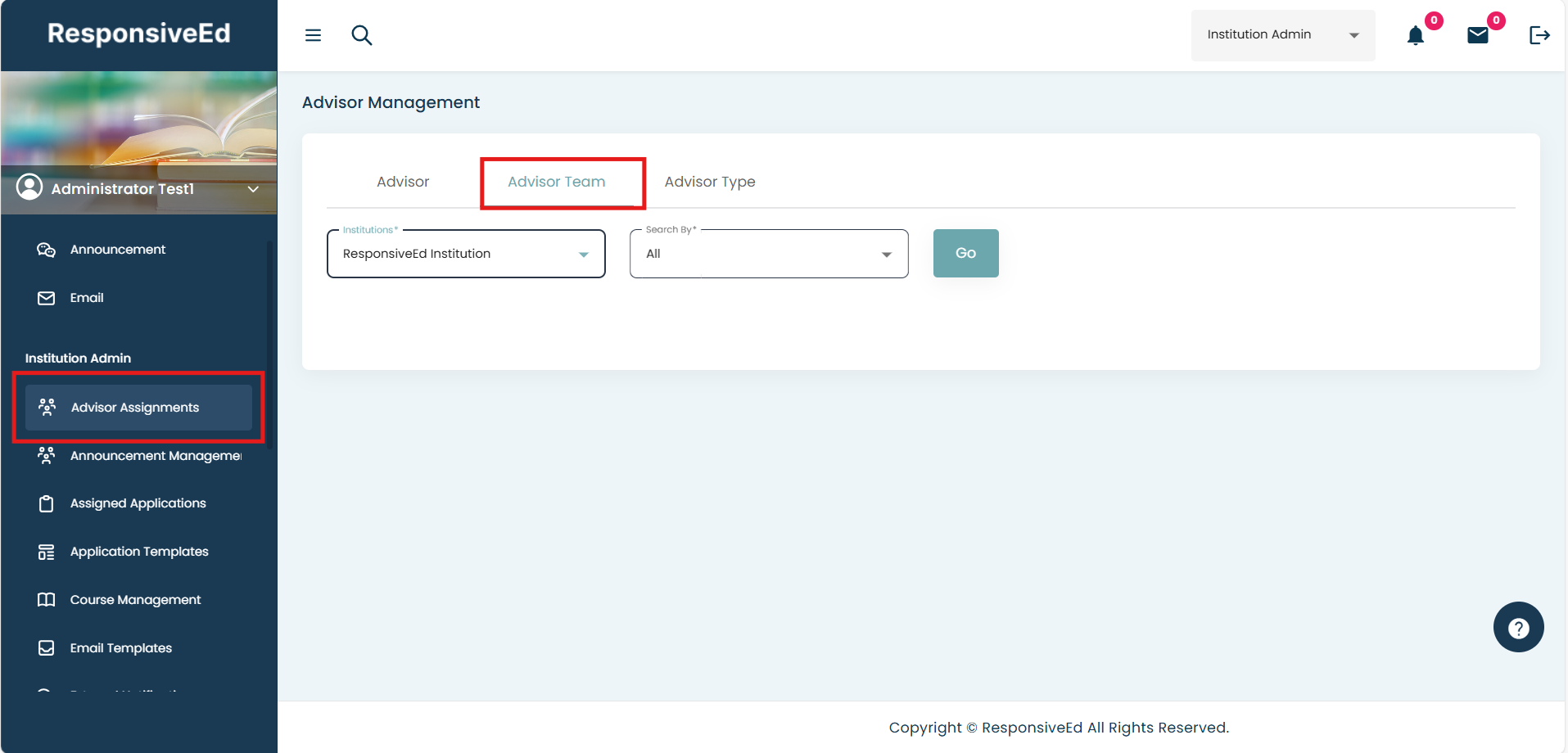Expand the Institution Admin role dropdown
The width and height of the screenshot is (1568, 753).
coord(1282,35)
